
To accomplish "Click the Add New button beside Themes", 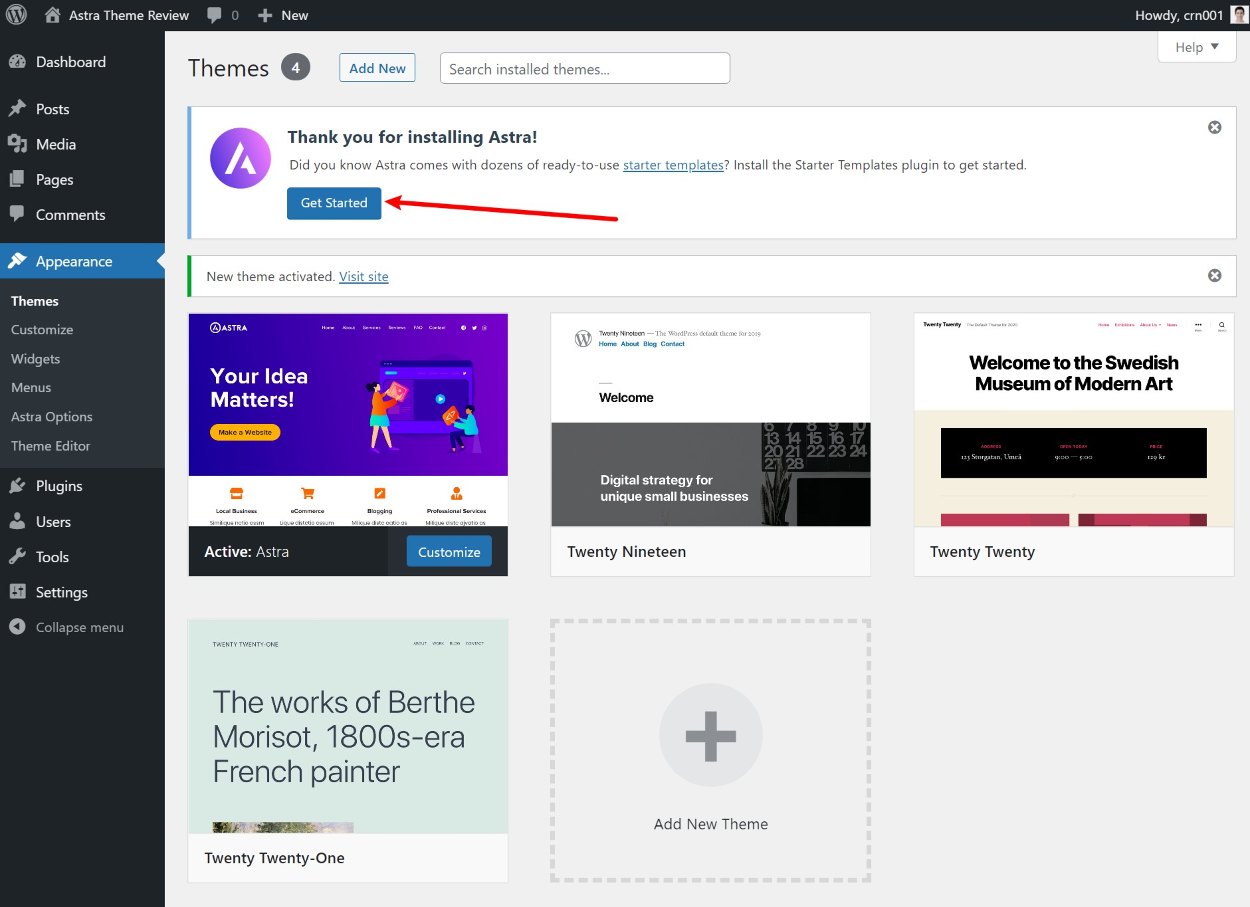I will point(377,68).
